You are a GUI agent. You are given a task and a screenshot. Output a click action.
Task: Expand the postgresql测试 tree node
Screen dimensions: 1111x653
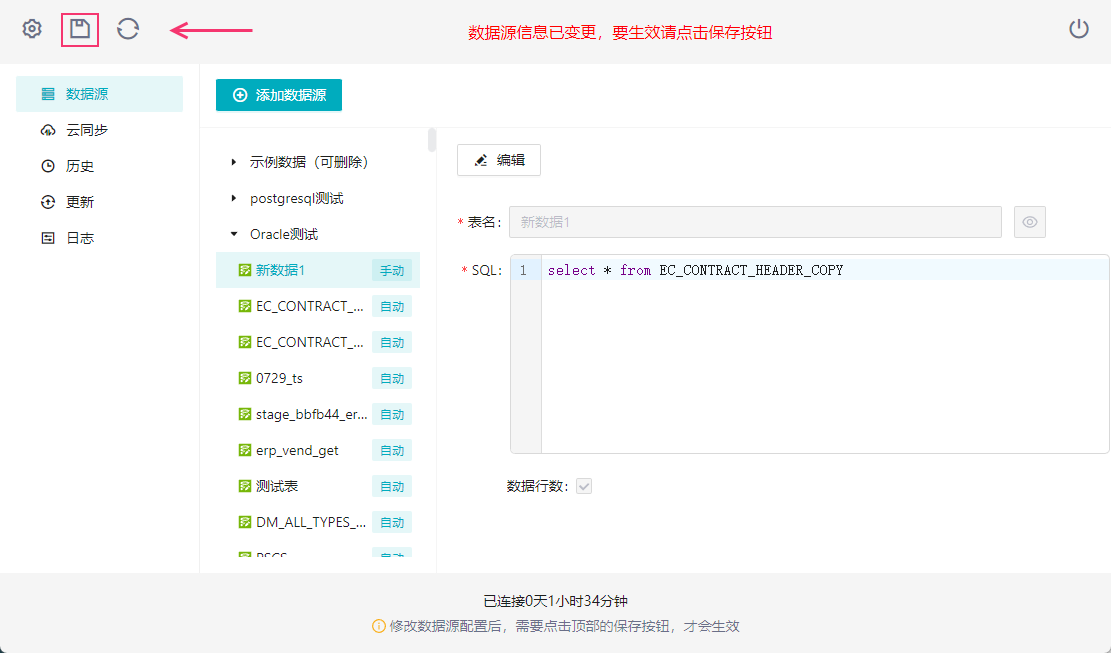click(x=234, y=198)
